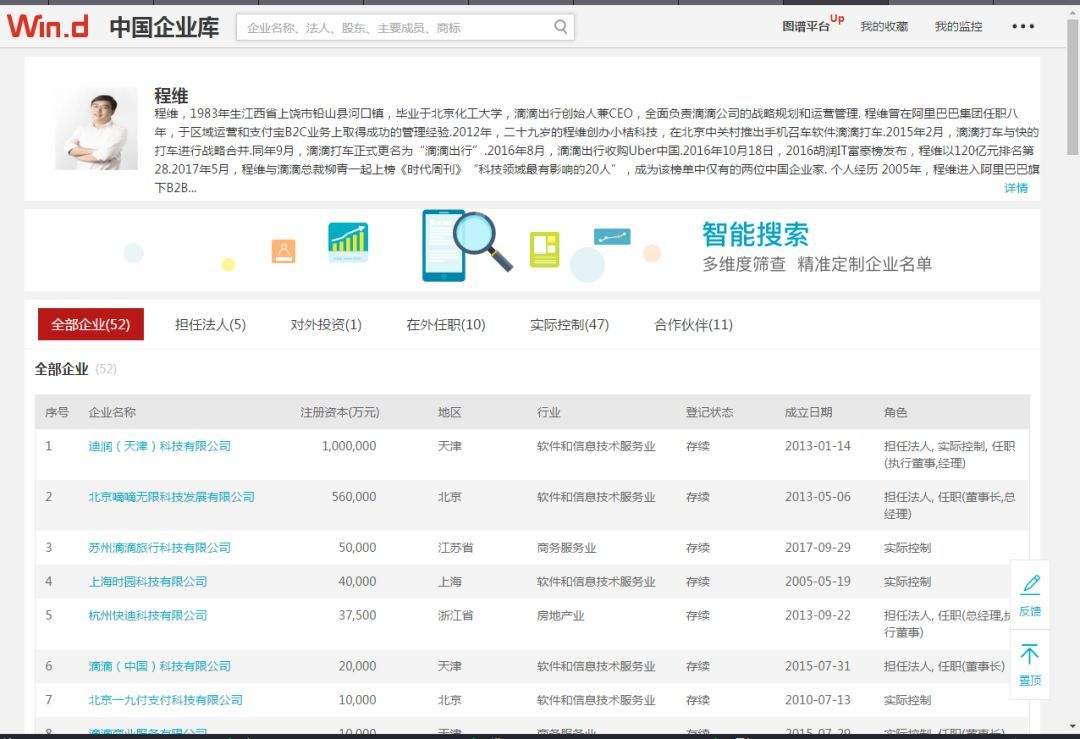The image size is (1080, 739).
Task: Click the 房地产业 industry cell
Action: pos(561,616)
